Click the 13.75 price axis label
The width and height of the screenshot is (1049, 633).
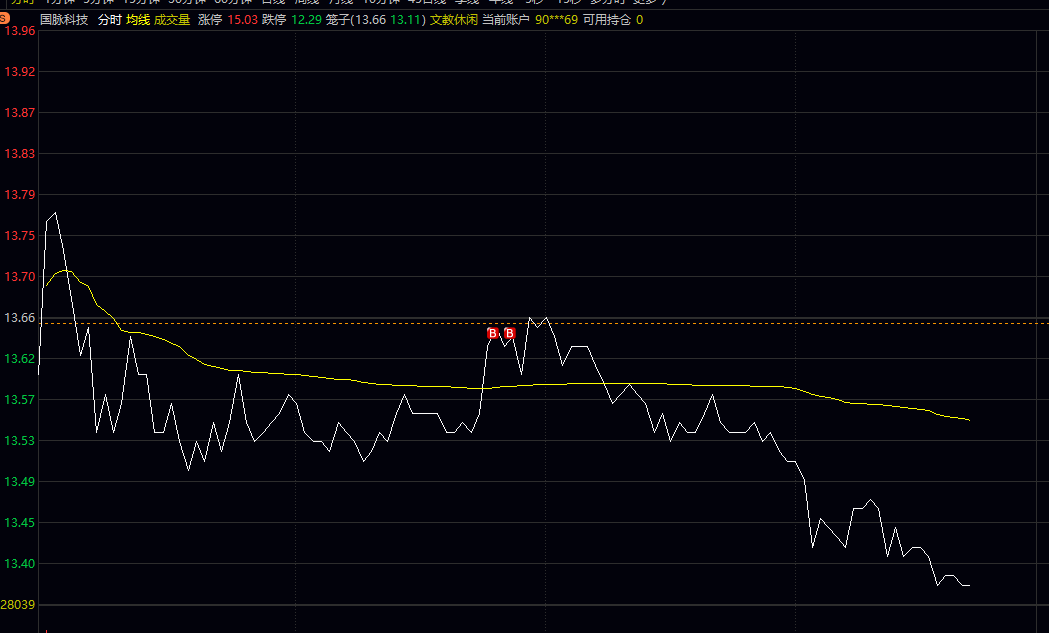tap(19, 236)
